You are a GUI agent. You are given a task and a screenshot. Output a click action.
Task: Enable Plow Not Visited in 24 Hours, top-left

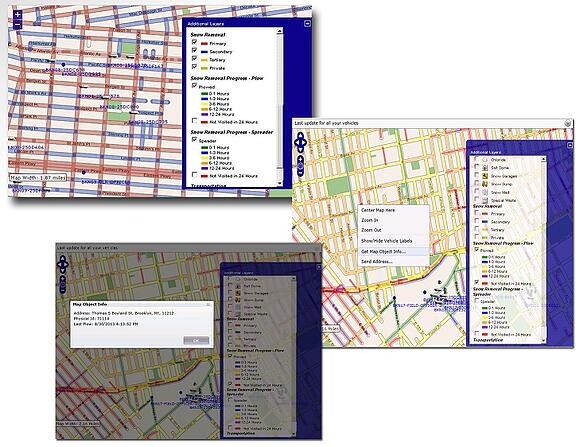194,121
